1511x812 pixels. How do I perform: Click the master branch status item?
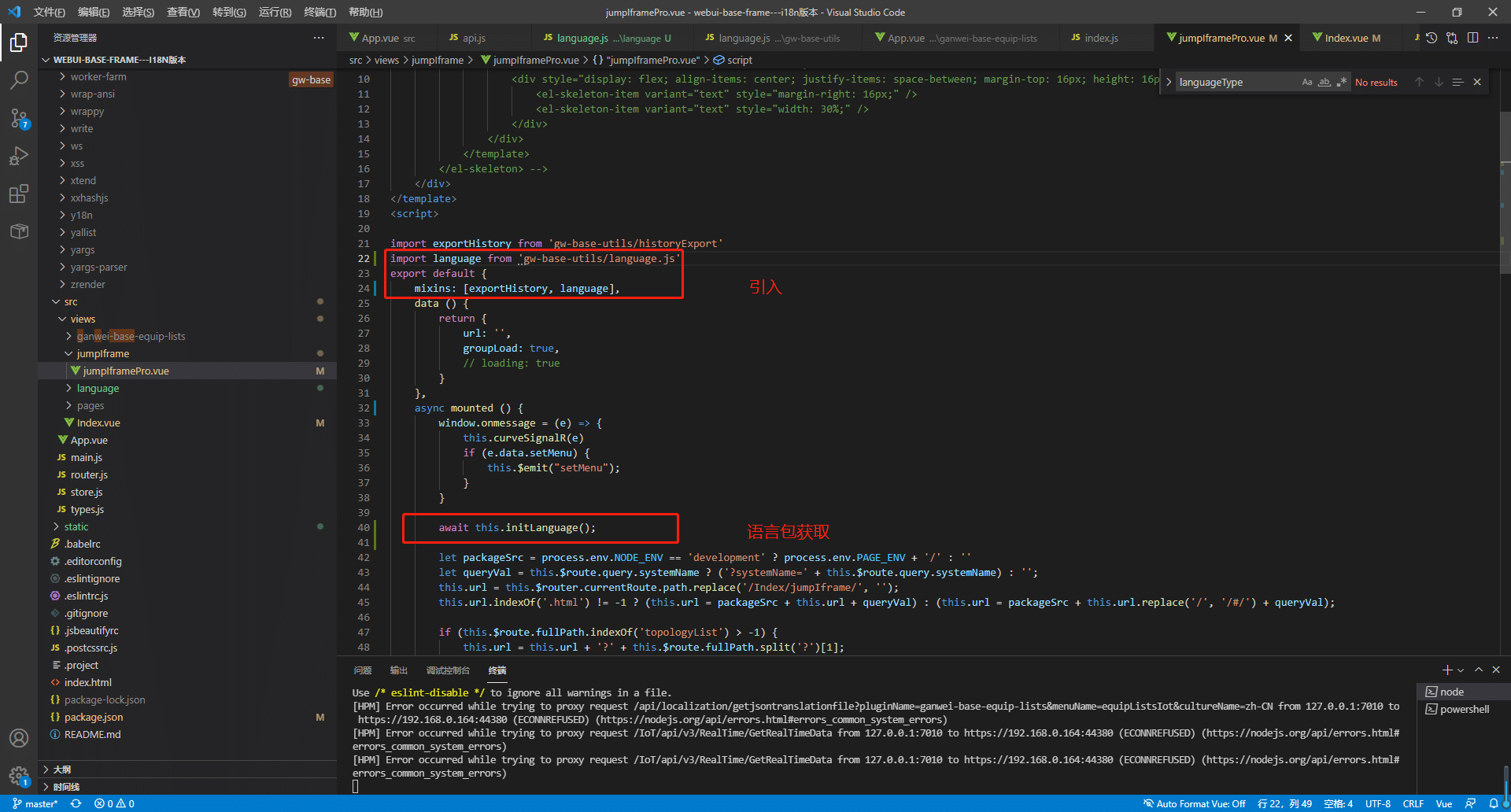click(x=35, y=803)
